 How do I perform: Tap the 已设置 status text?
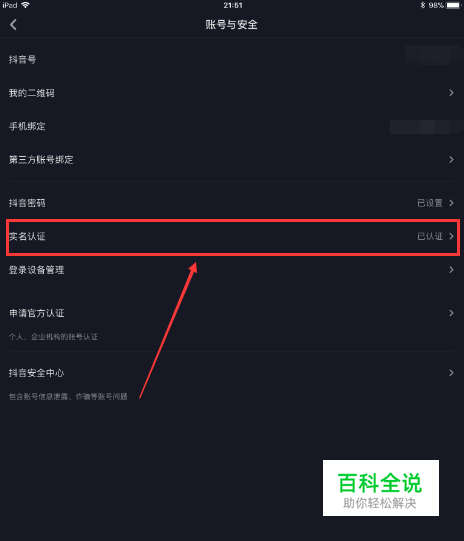pyautogui.click(x=430, y=203)
